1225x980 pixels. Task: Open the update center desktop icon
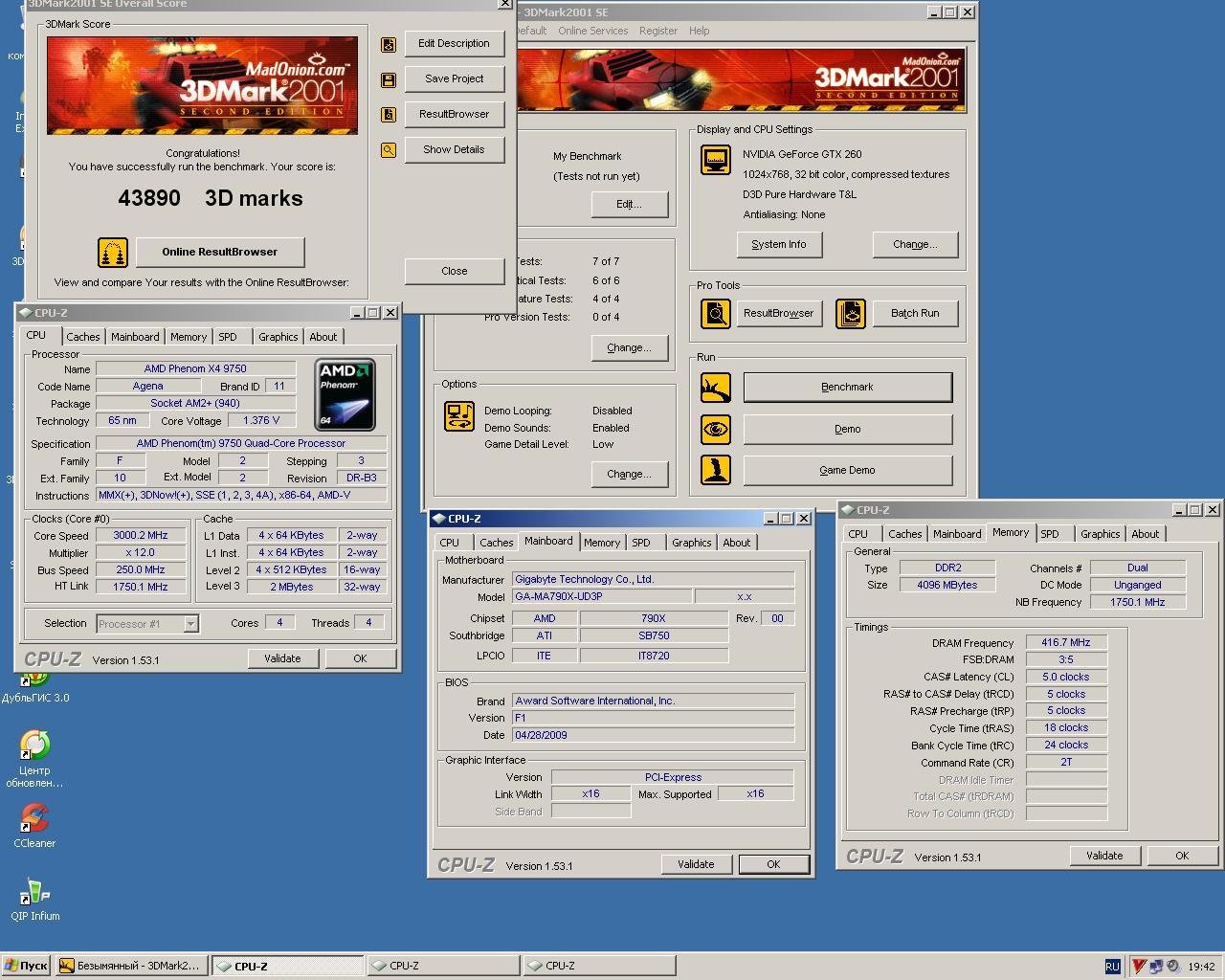tap(34, 758)
